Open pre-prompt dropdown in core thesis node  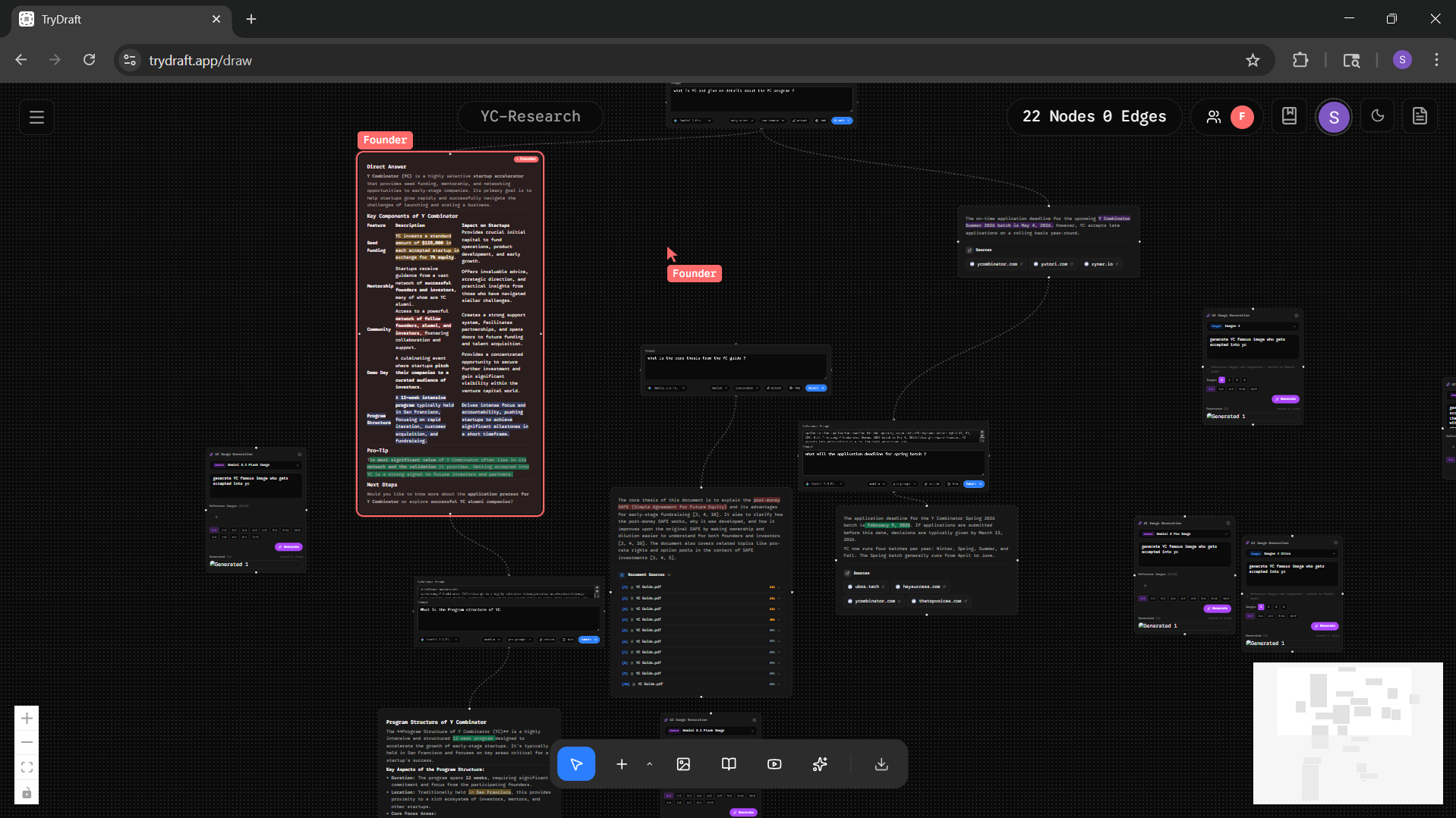(746, 388)
